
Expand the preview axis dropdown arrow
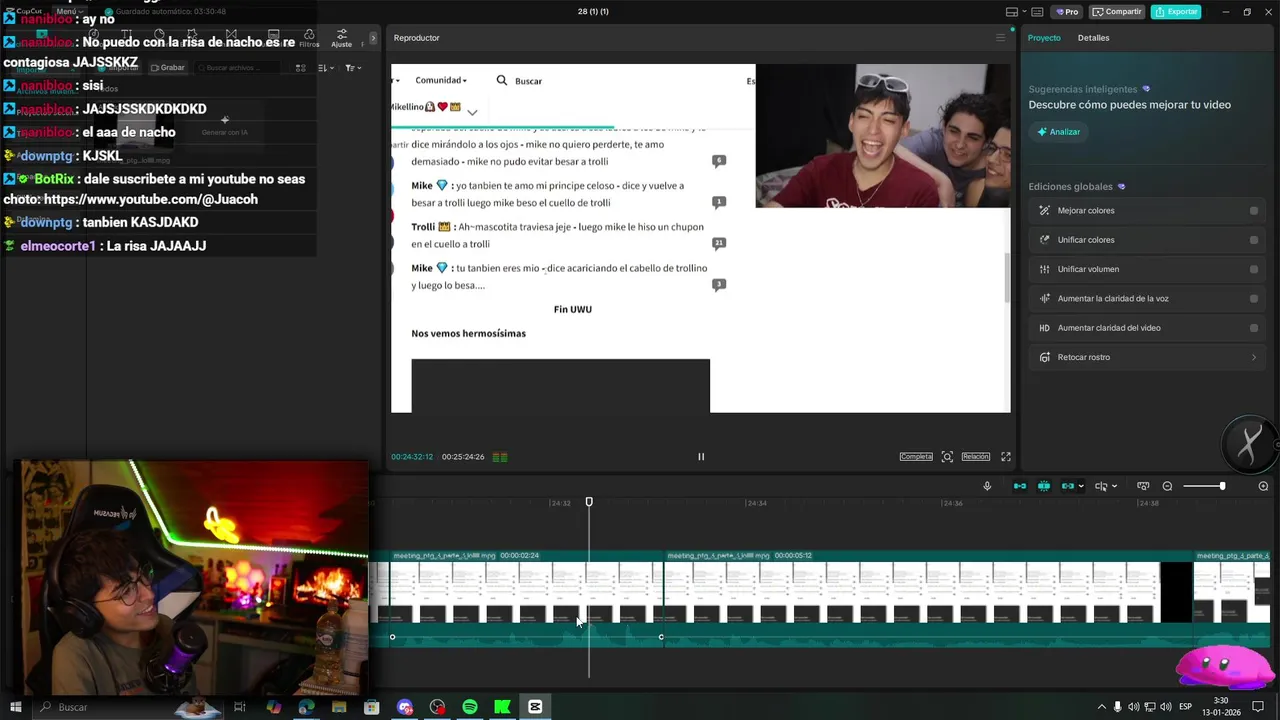1114,487
